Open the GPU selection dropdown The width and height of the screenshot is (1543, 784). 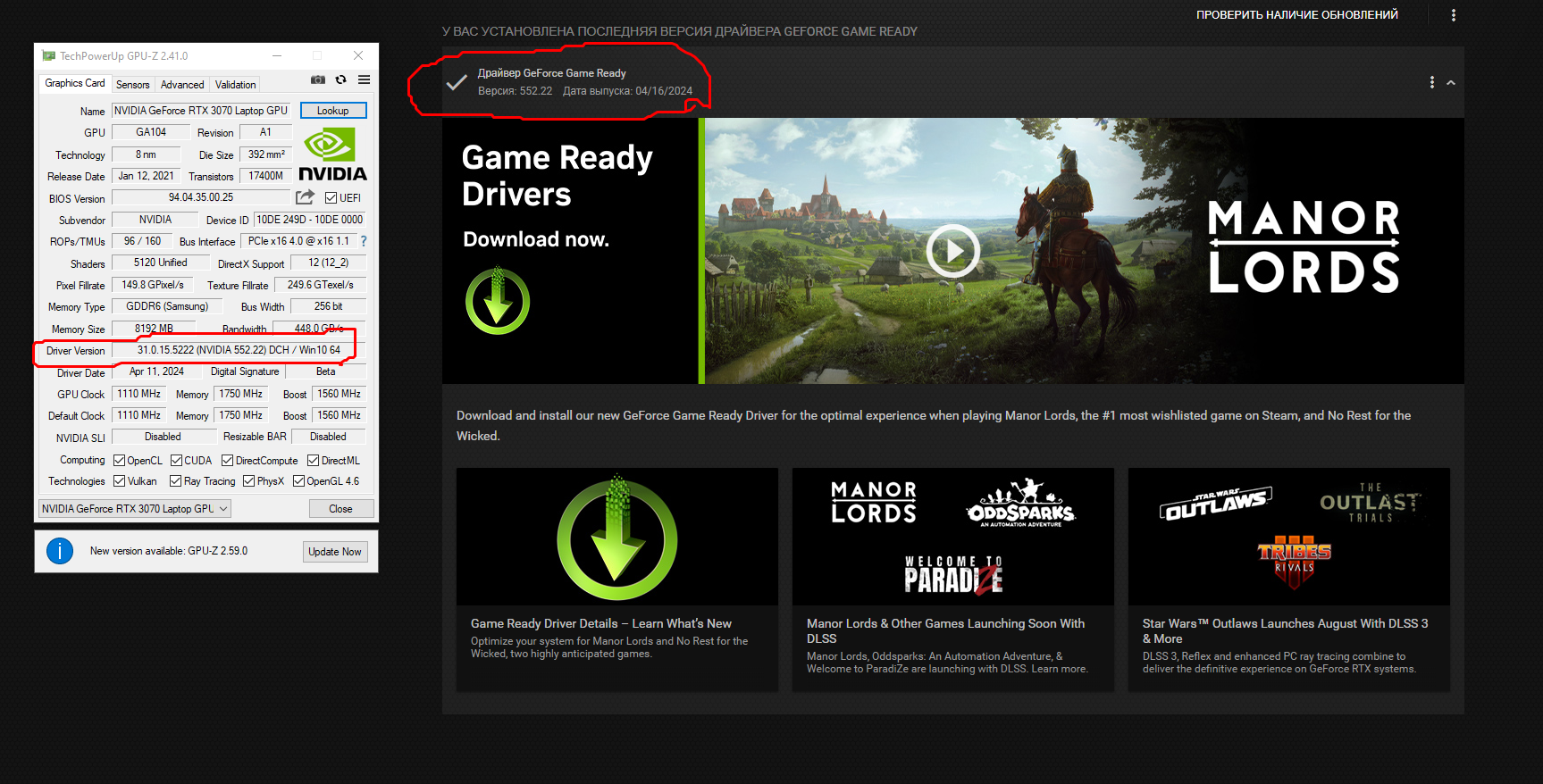click(135, 509)
